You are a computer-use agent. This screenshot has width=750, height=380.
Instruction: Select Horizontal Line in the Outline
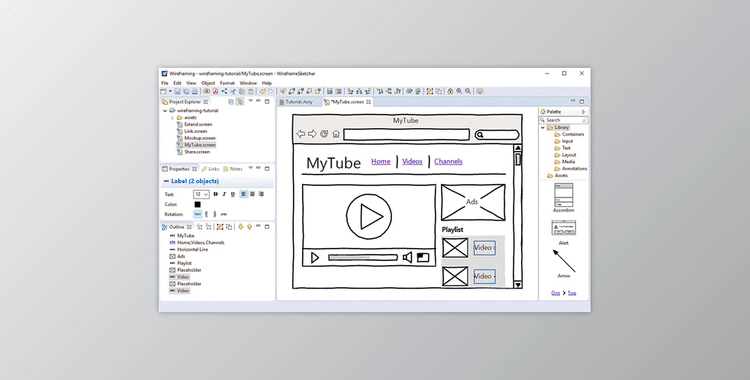[192, 249]
